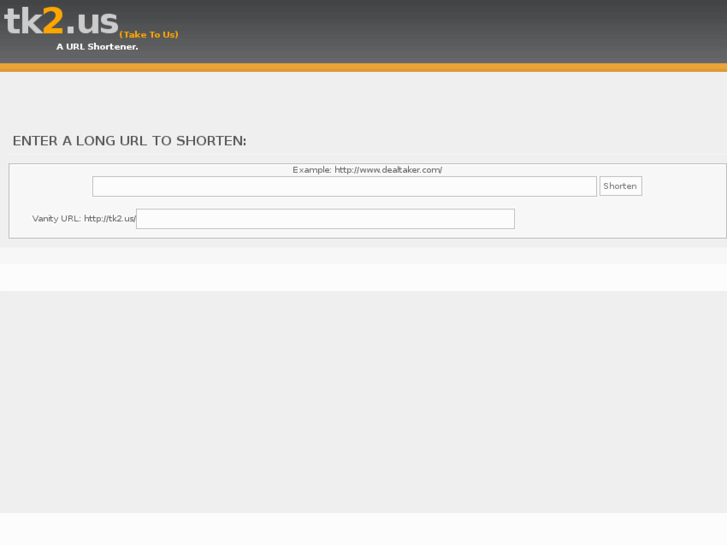Click the 'Vanity URL: http://tk2.us/' label
This screenshot has height=545, width=727.
(83, 218)
